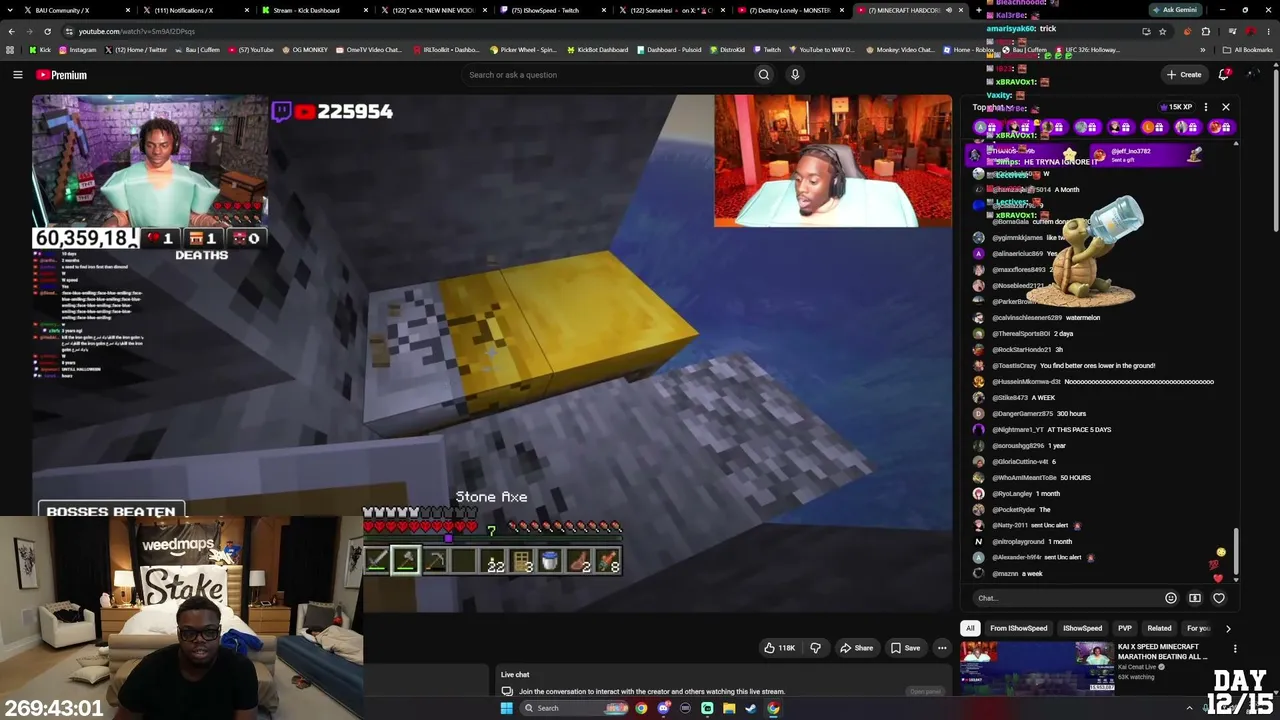Image resolution: width=1280 pixels, height=720 pixels.
Task: Open the emoji picker in chat
Action: pos(1171,598)
